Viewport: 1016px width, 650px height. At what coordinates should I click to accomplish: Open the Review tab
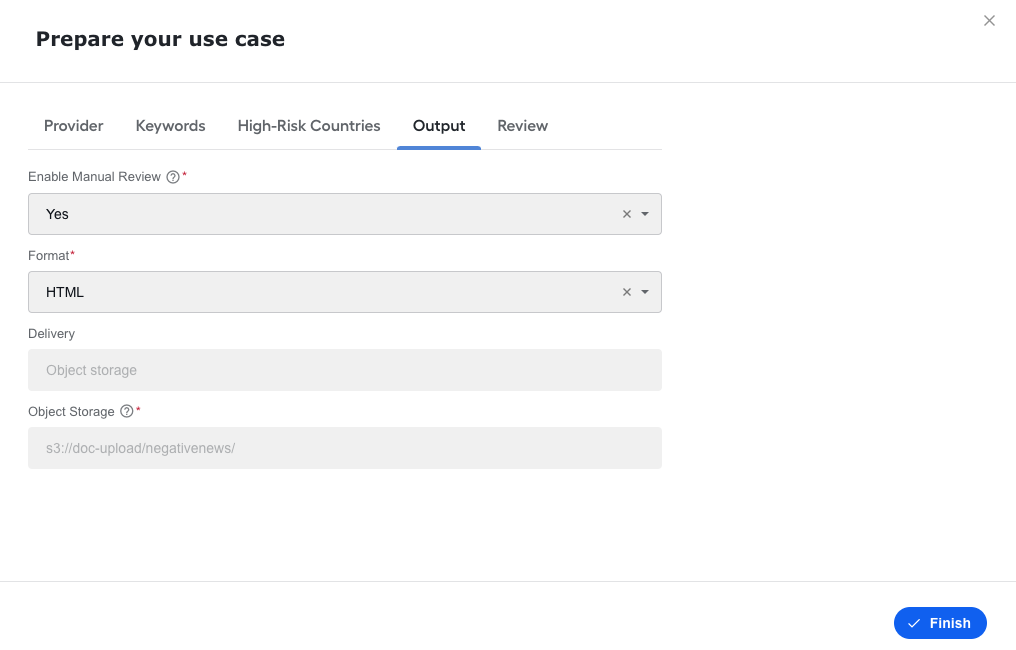click(522, 126)
